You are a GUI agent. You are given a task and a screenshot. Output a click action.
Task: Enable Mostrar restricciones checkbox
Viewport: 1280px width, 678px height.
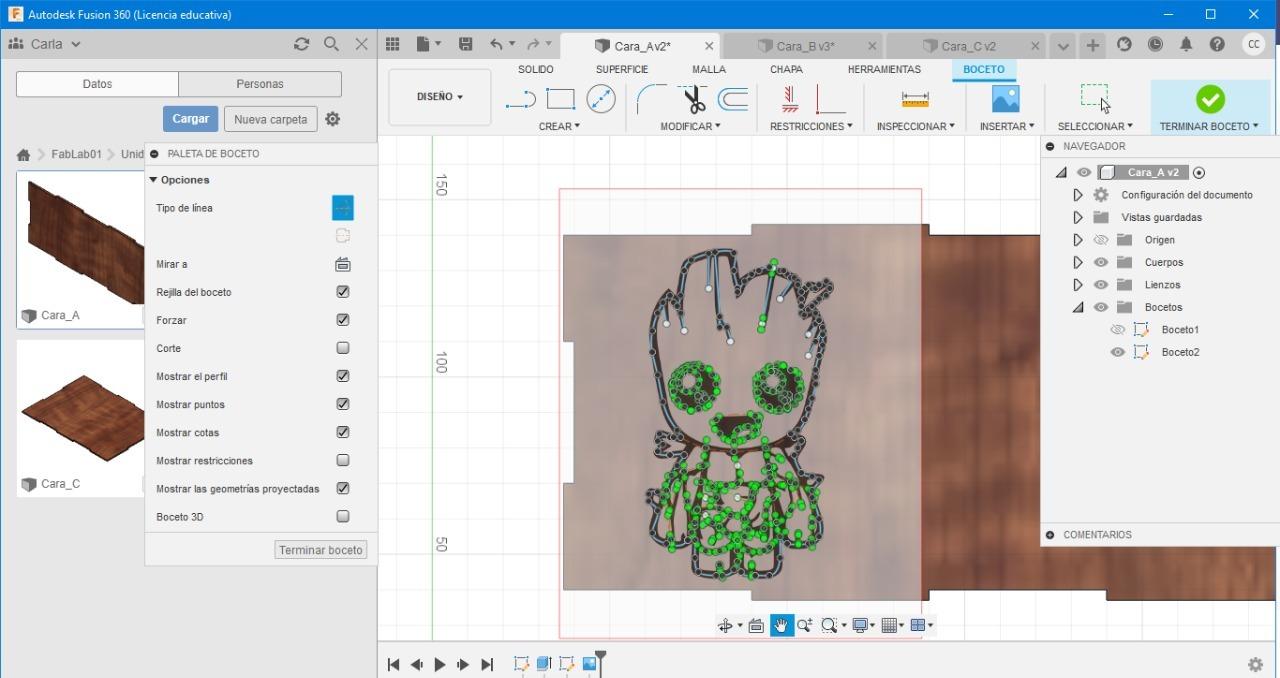pyautogui.click(x=343, y=460)
